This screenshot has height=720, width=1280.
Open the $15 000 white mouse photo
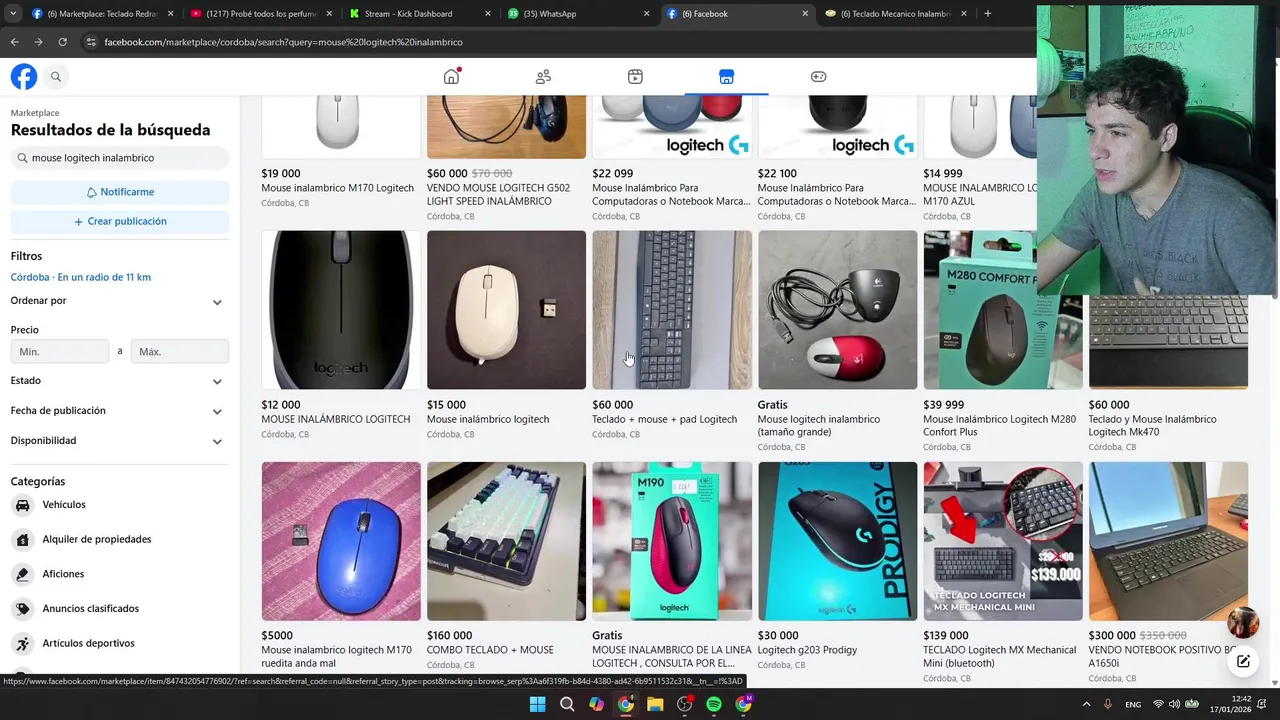[506, 310]
